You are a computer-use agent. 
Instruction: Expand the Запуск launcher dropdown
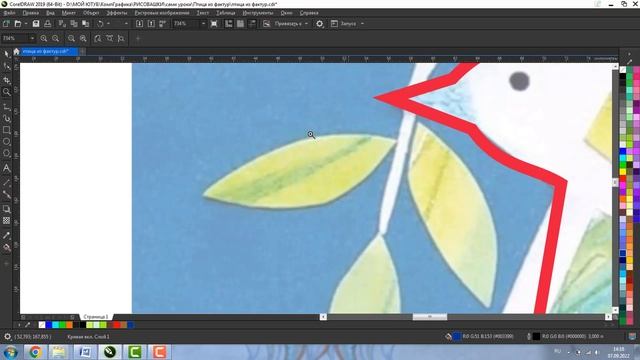362,24
